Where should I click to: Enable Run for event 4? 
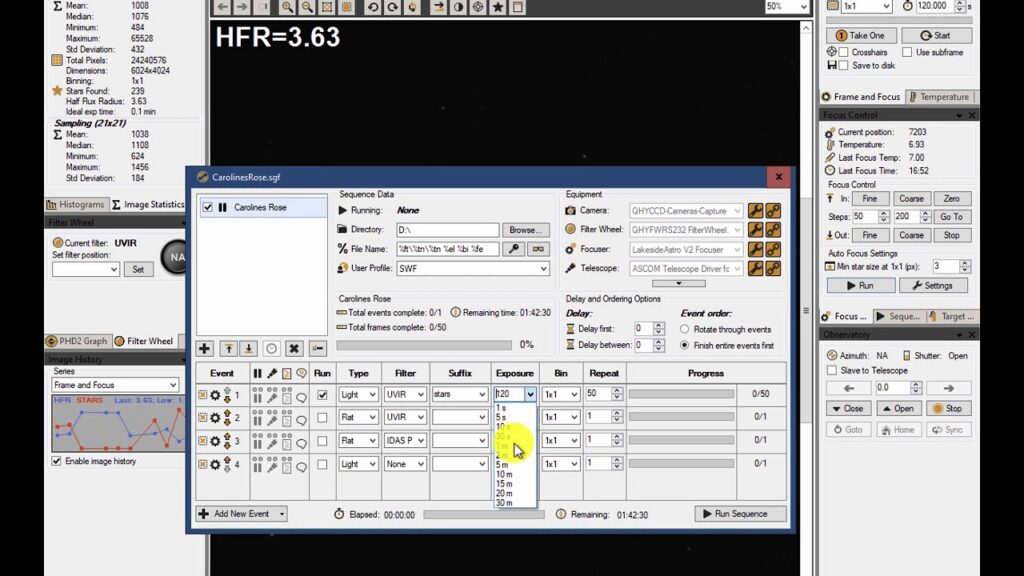point(322,464)
